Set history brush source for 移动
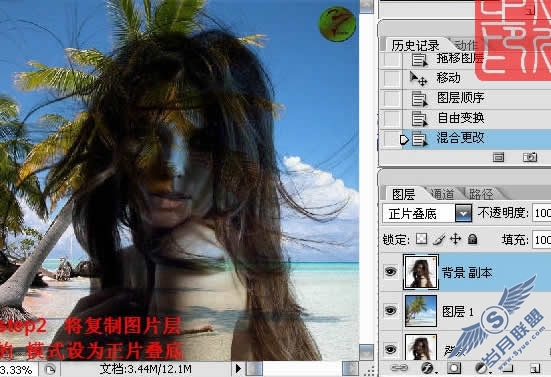Image resolution: width=551 pixels, height=377 pixels. pos(391,79)
